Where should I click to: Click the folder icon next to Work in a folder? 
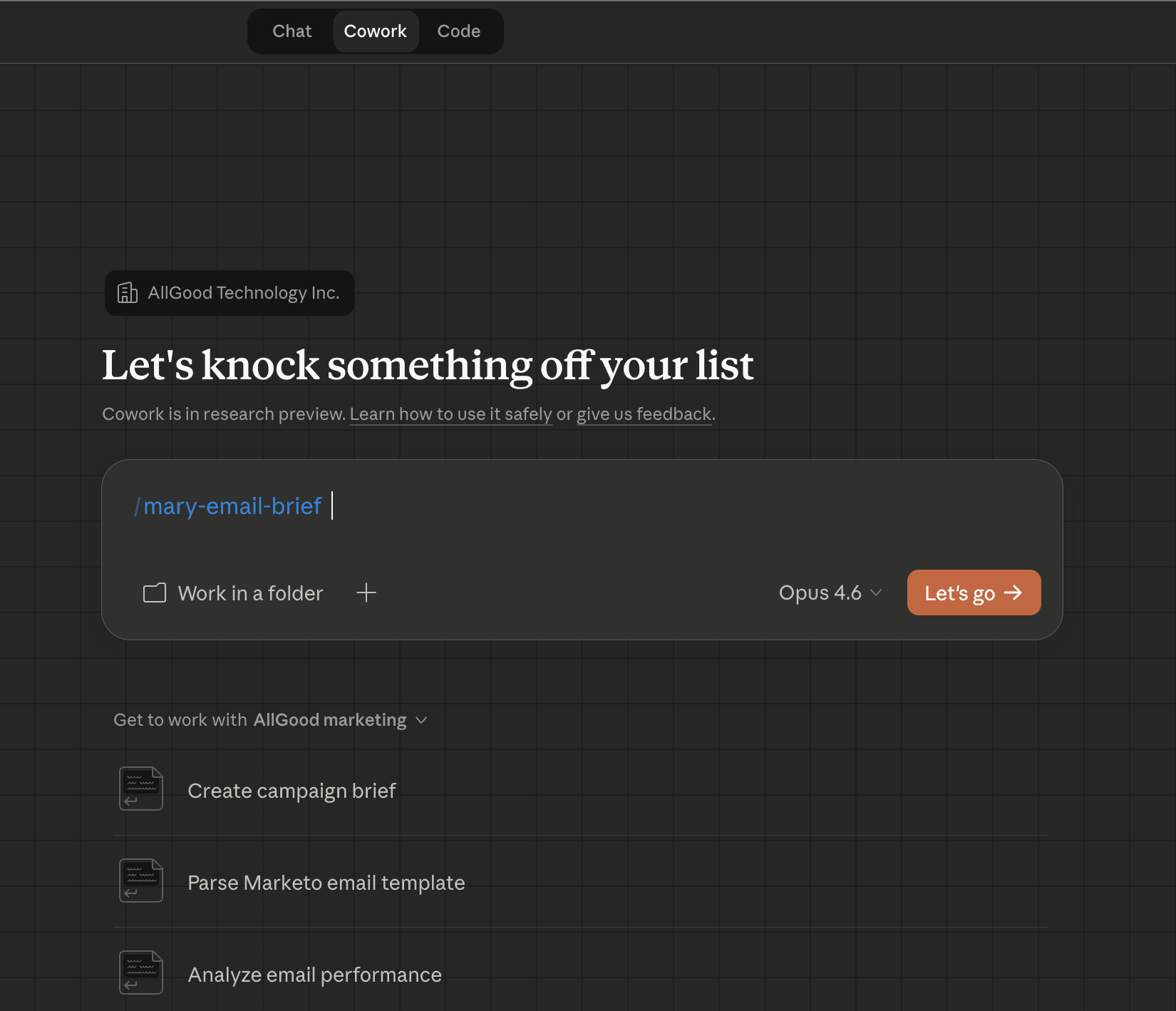154,592
